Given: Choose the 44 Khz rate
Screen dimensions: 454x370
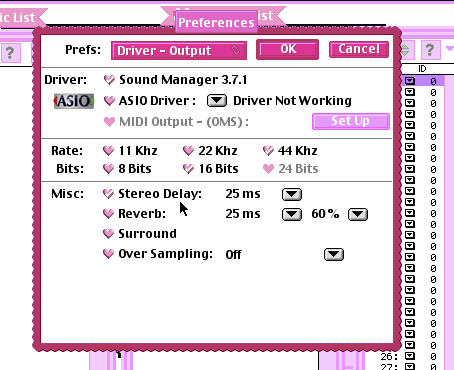Looking at the screenshot, I should click(x=268, y=151).
